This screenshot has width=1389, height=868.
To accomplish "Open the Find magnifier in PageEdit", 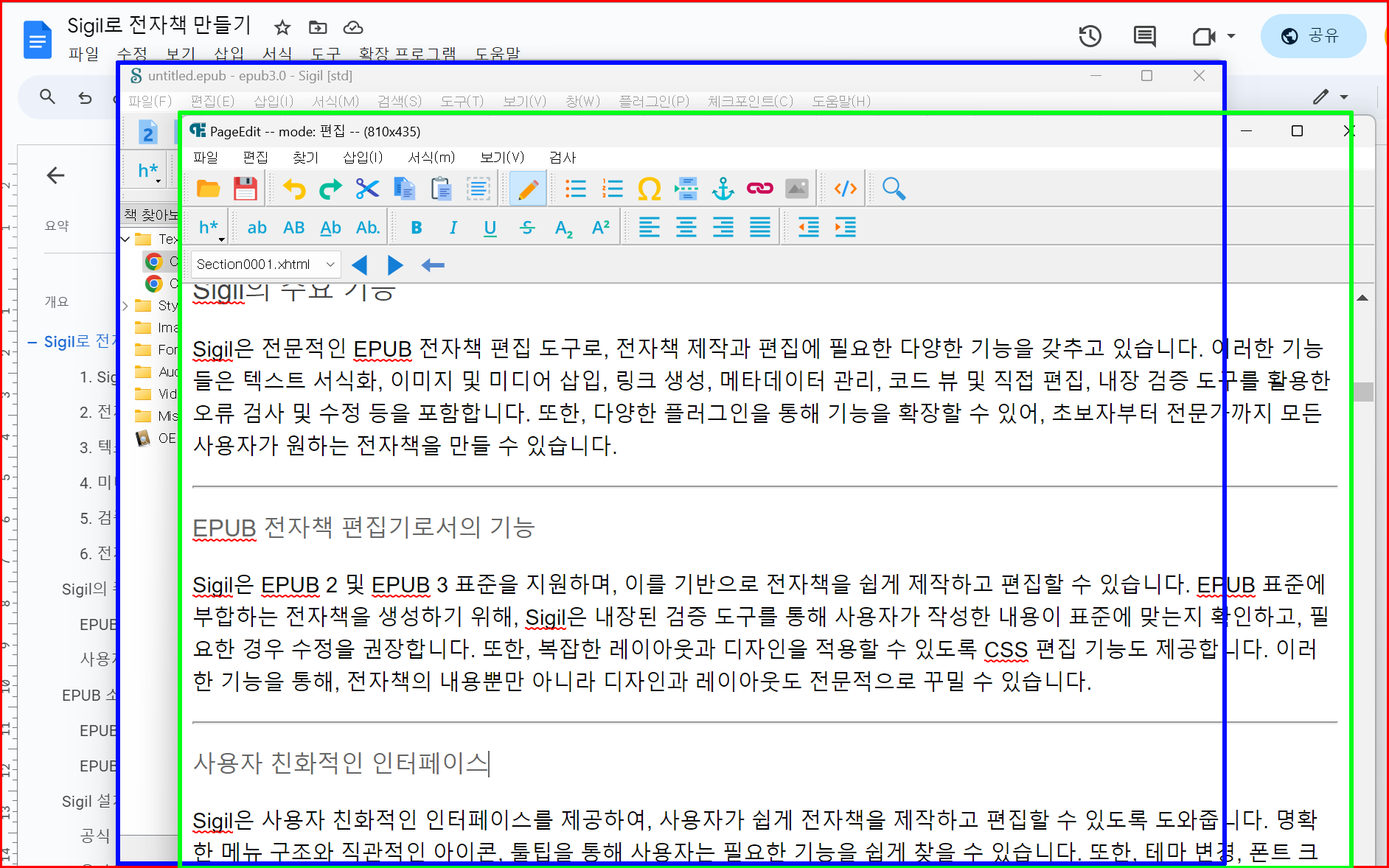I will (894, 189).
